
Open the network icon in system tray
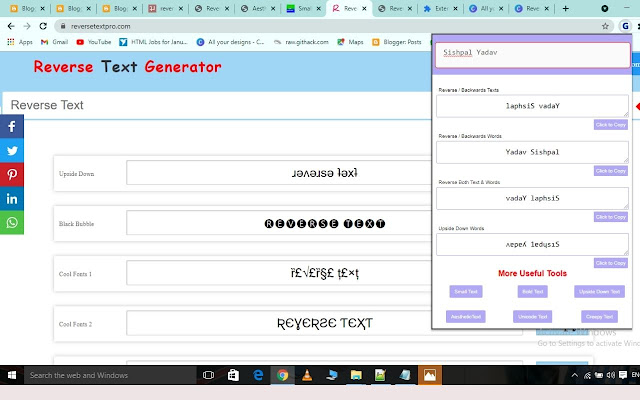(x=587, y=375)
